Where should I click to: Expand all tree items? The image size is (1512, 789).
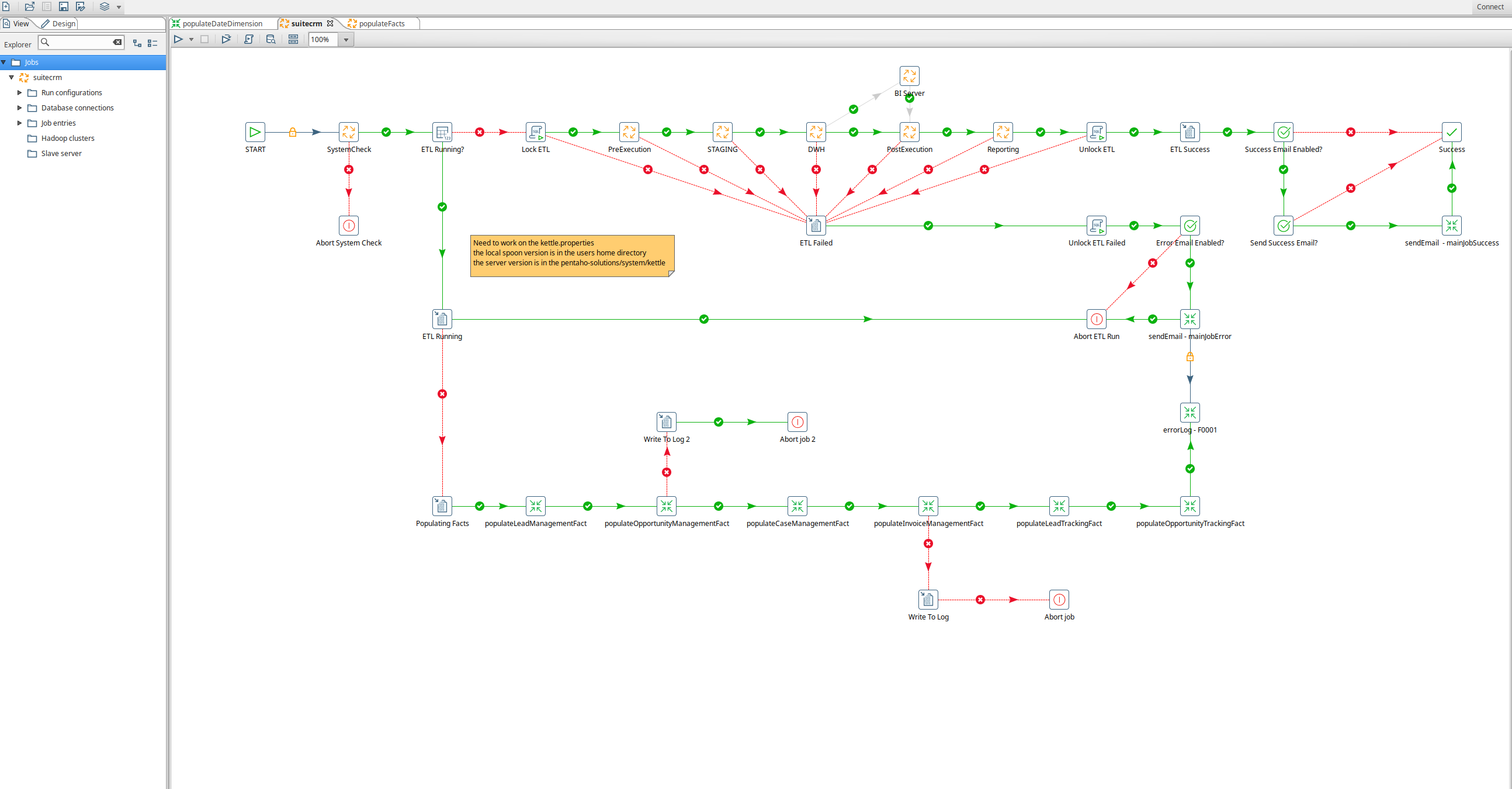[137, 43]
